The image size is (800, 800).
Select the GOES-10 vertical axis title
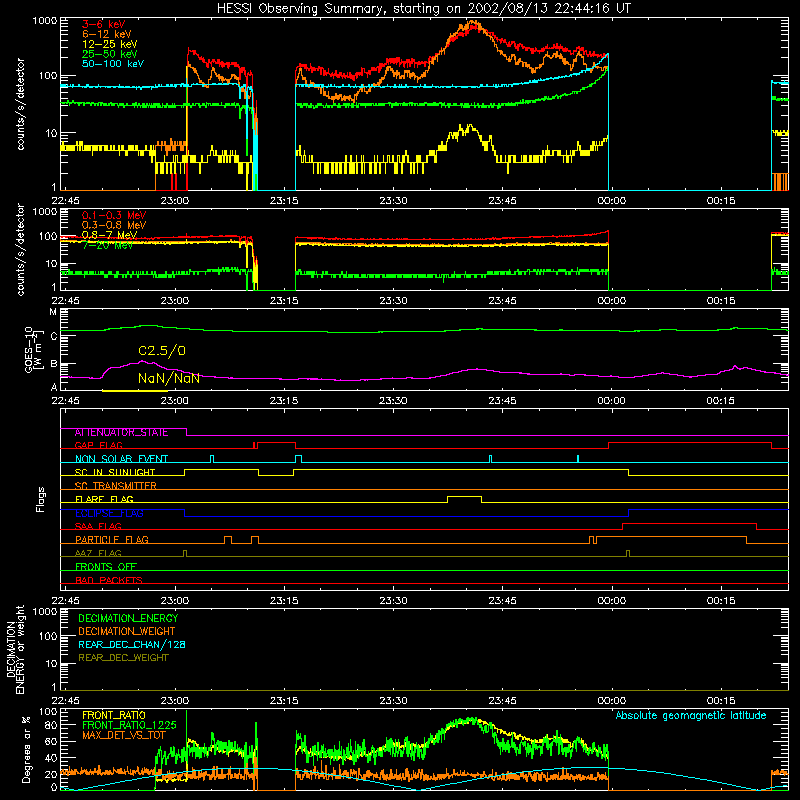(x=33, y=349)
